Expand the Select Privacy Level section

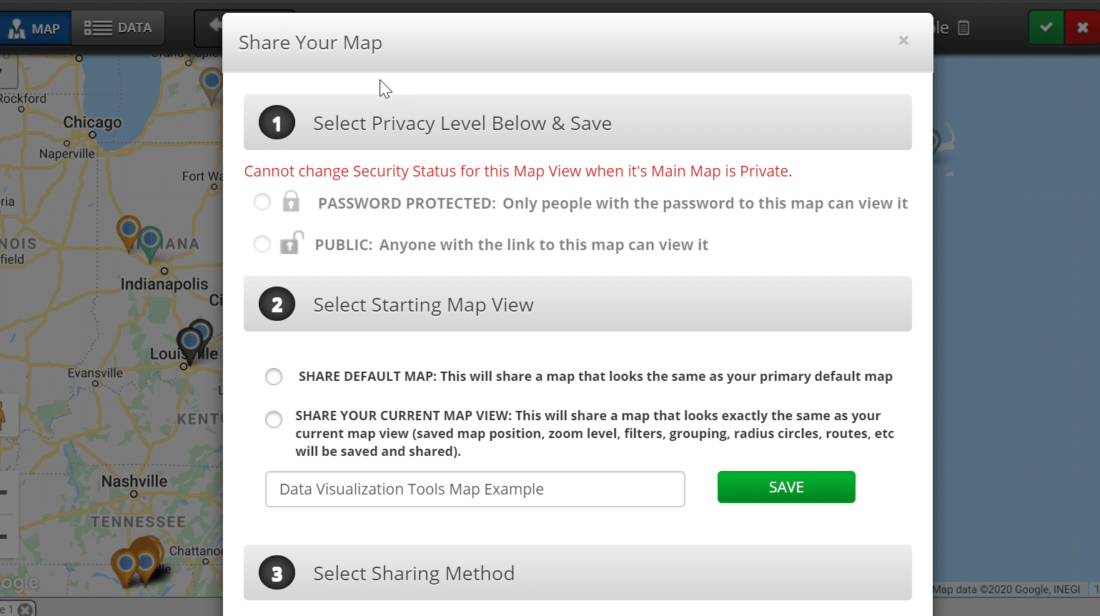click(x=577, y=122)
